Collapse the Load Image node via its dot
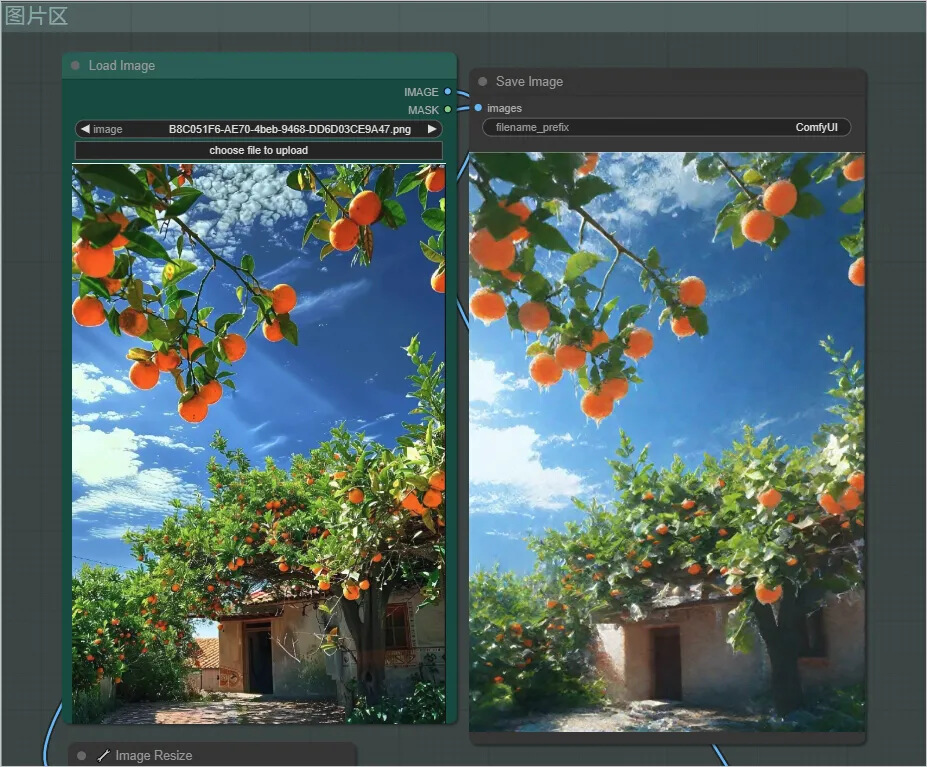 [x=75, y=66]
